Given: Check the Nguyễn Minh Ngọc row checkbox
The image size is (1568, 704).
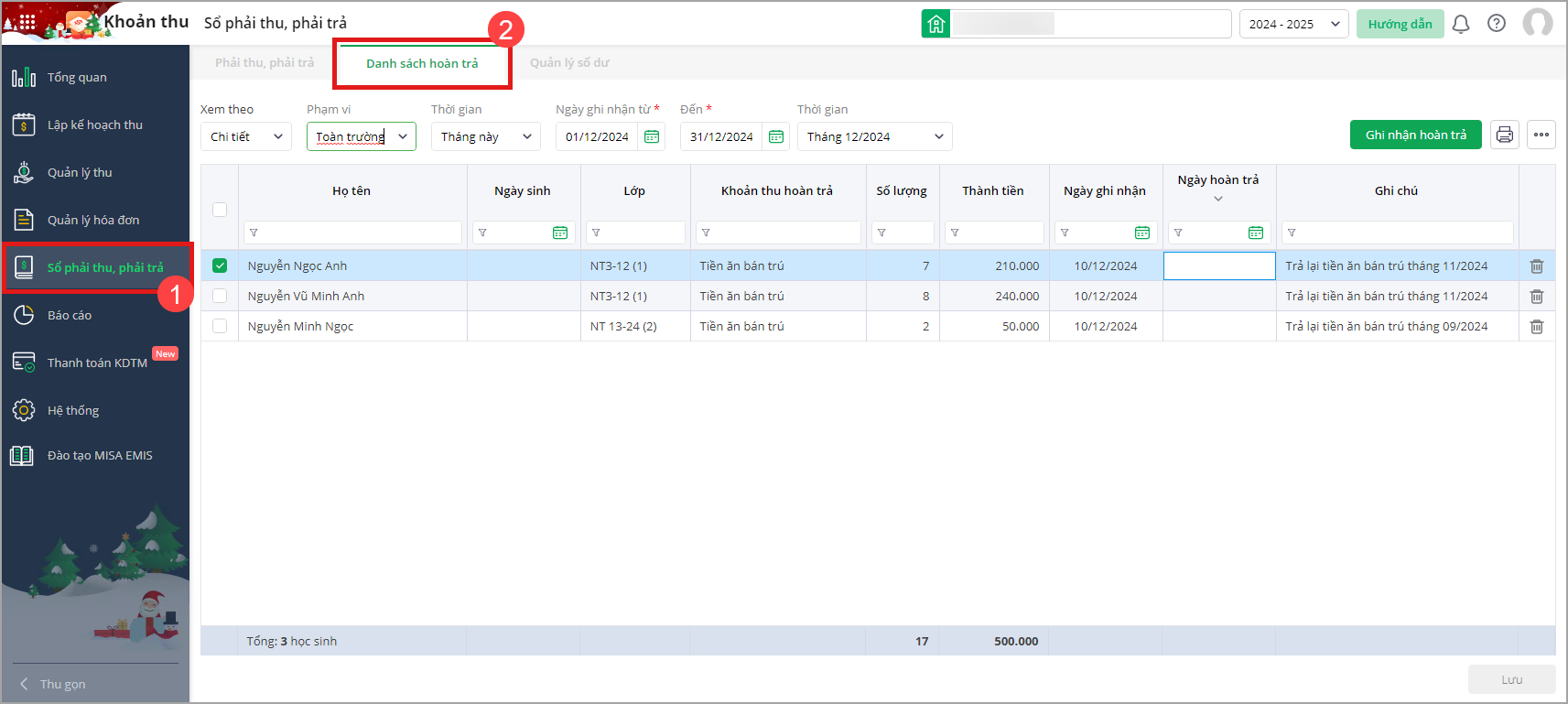Looking at the screenshot, I should (x=220, y=326).
